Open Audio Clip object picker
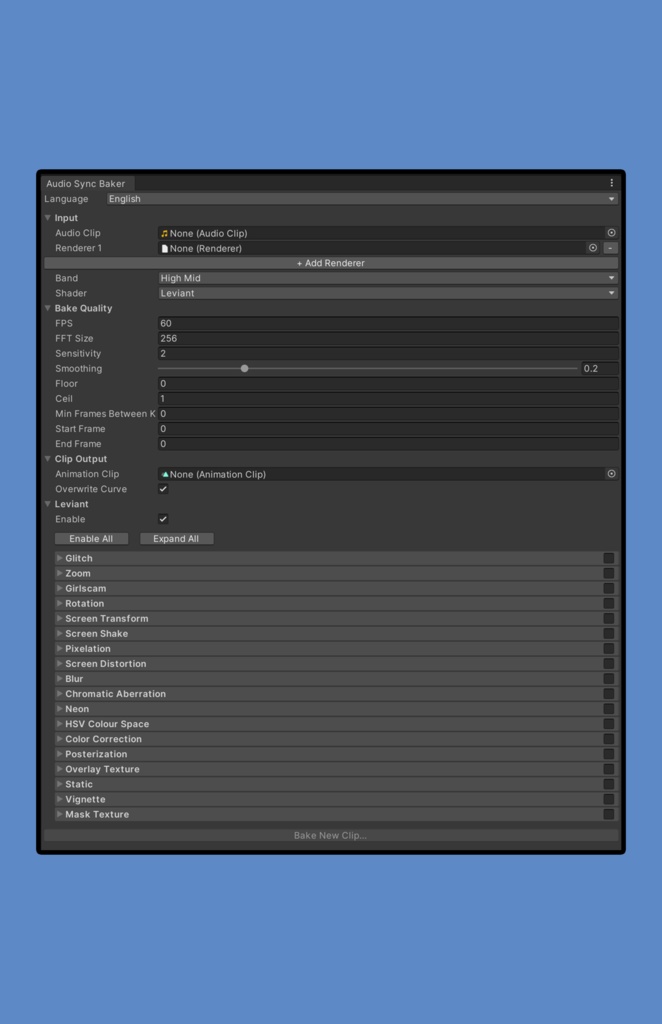Viewport: 662px width, 1024px height. pos(611,233)
